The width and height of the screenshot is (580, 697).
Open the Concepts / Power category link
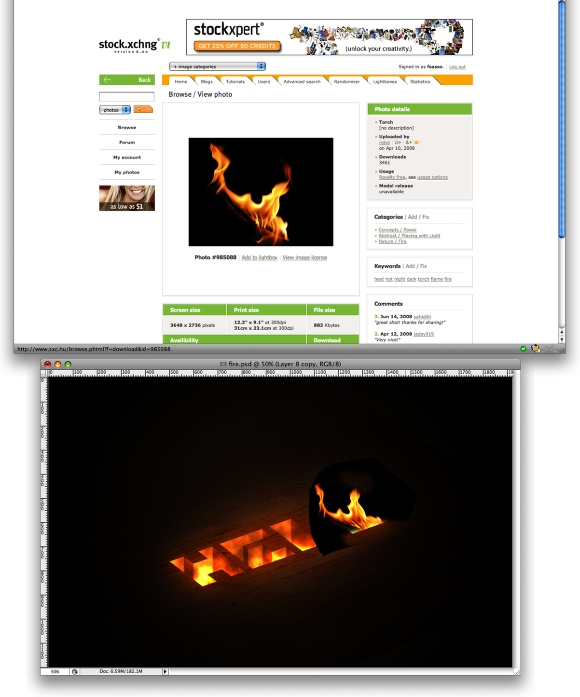397,230
